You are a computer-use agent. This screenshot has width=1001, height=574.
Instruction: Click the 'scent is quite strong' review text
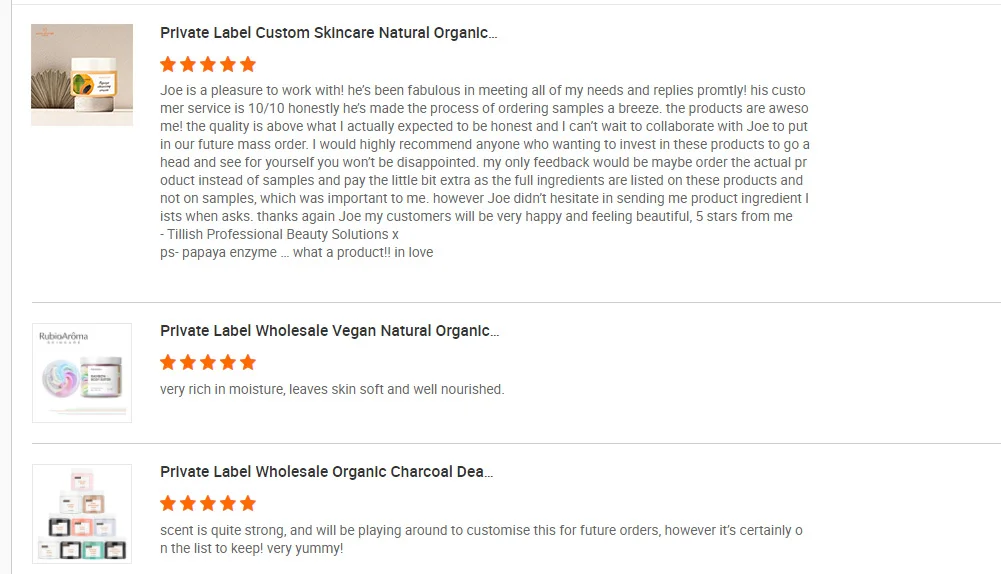click(481, 539)
